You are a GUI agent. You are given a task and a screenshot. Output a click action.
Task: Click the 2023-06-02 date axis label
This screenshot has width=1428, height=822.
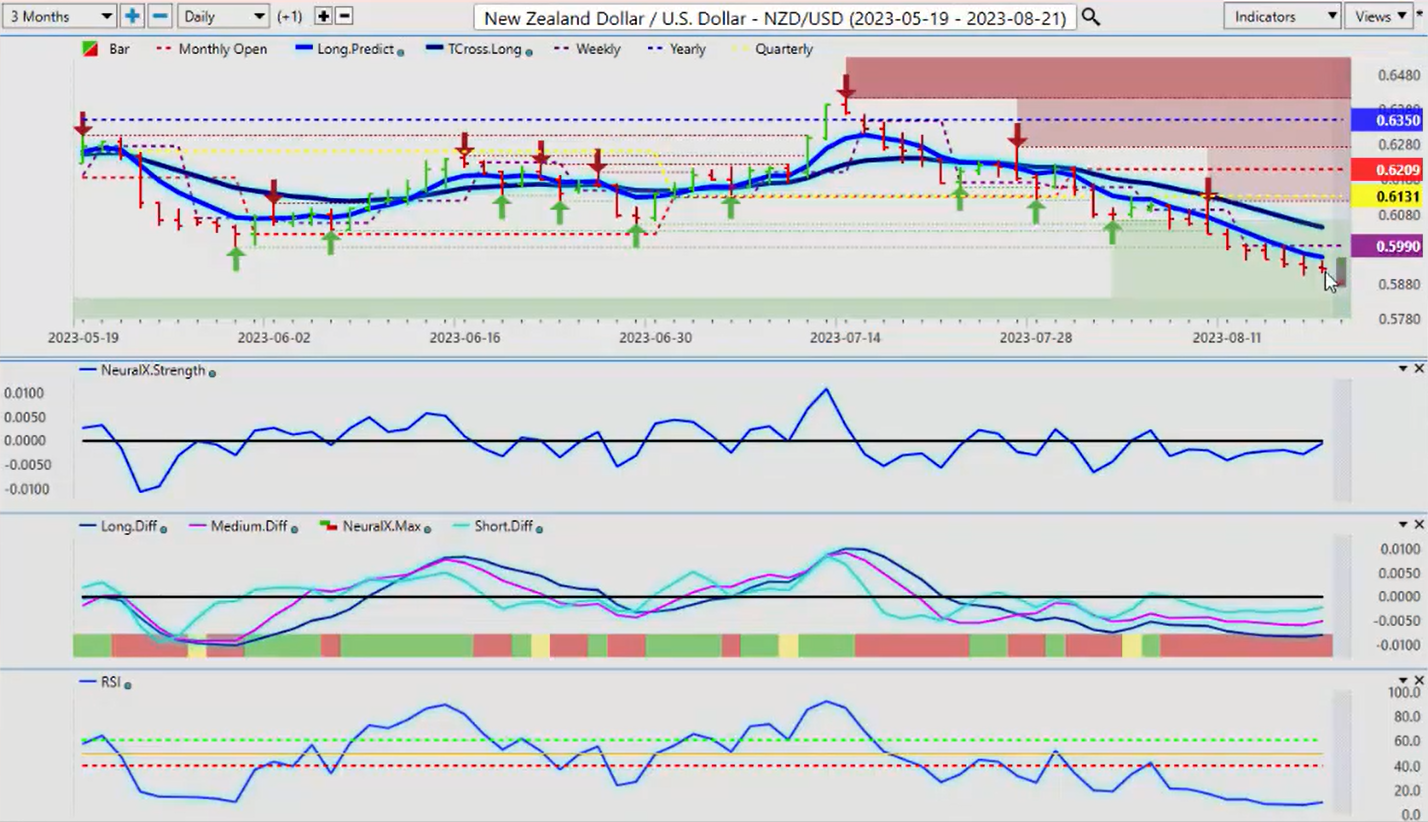click(273, 338)
